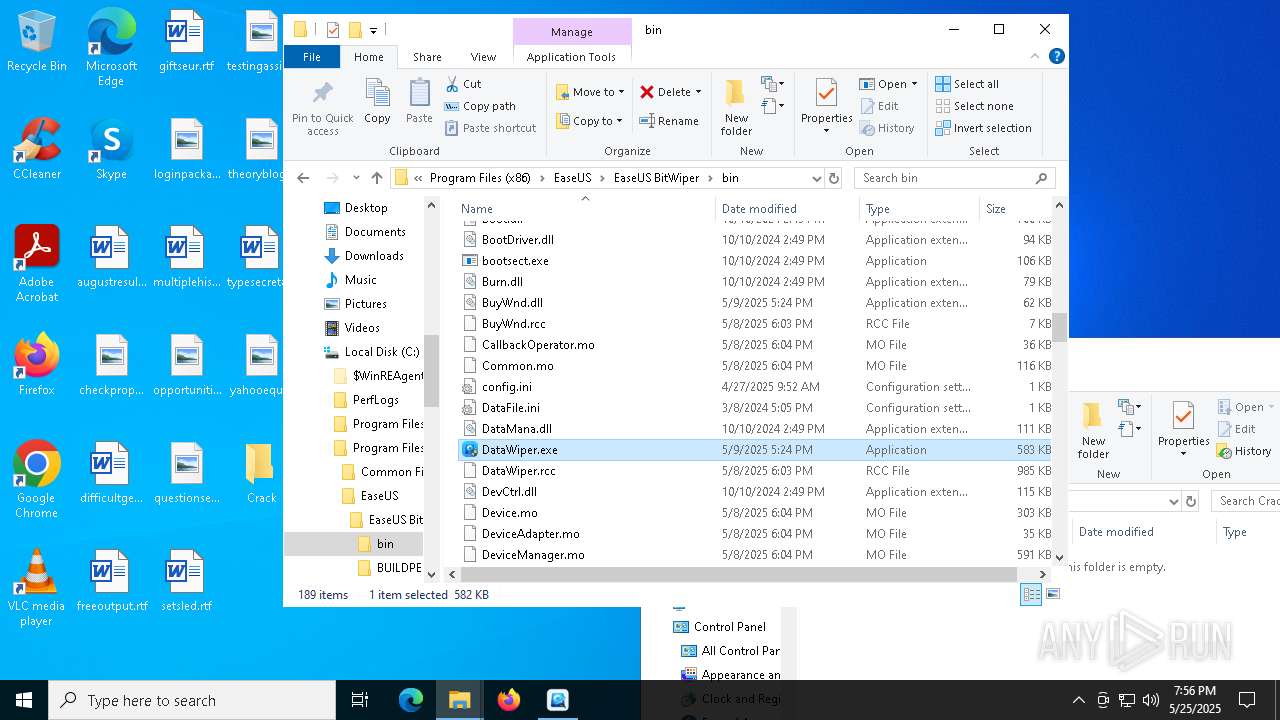Click Cut in Clipboard group
This screenshot has height=720, width=1280.
click(463, 84)
